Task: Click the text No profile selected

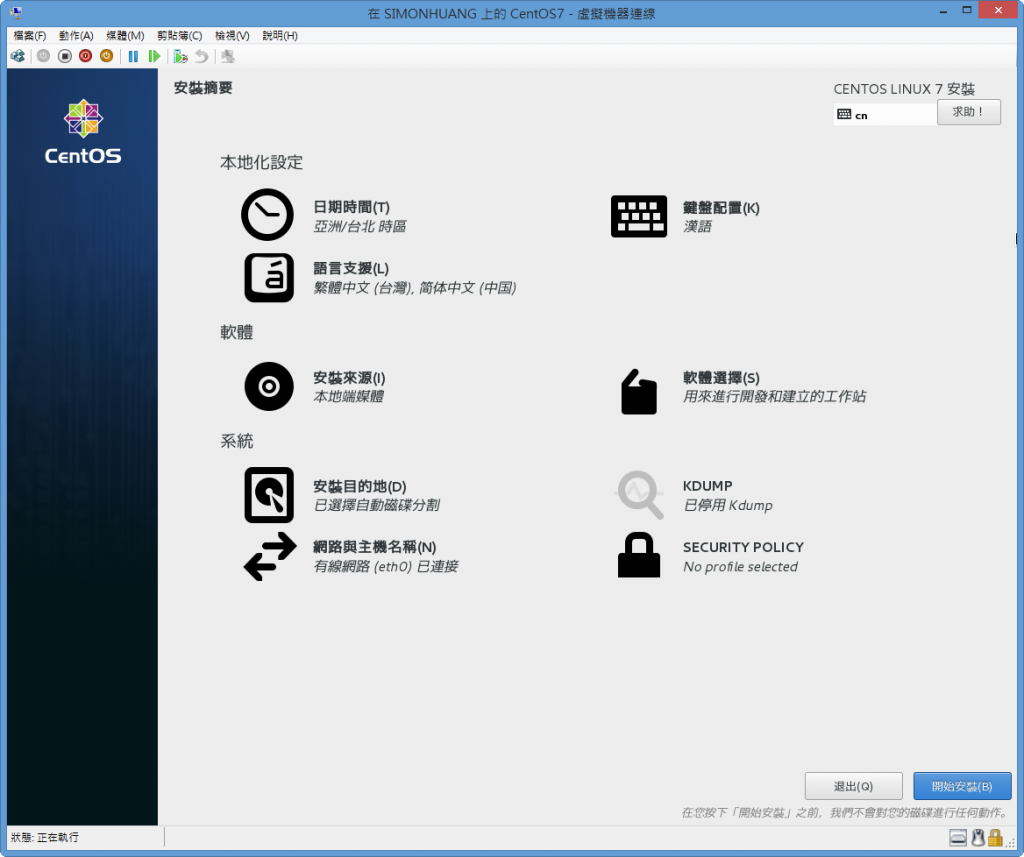Action: [x=740, y=566]
